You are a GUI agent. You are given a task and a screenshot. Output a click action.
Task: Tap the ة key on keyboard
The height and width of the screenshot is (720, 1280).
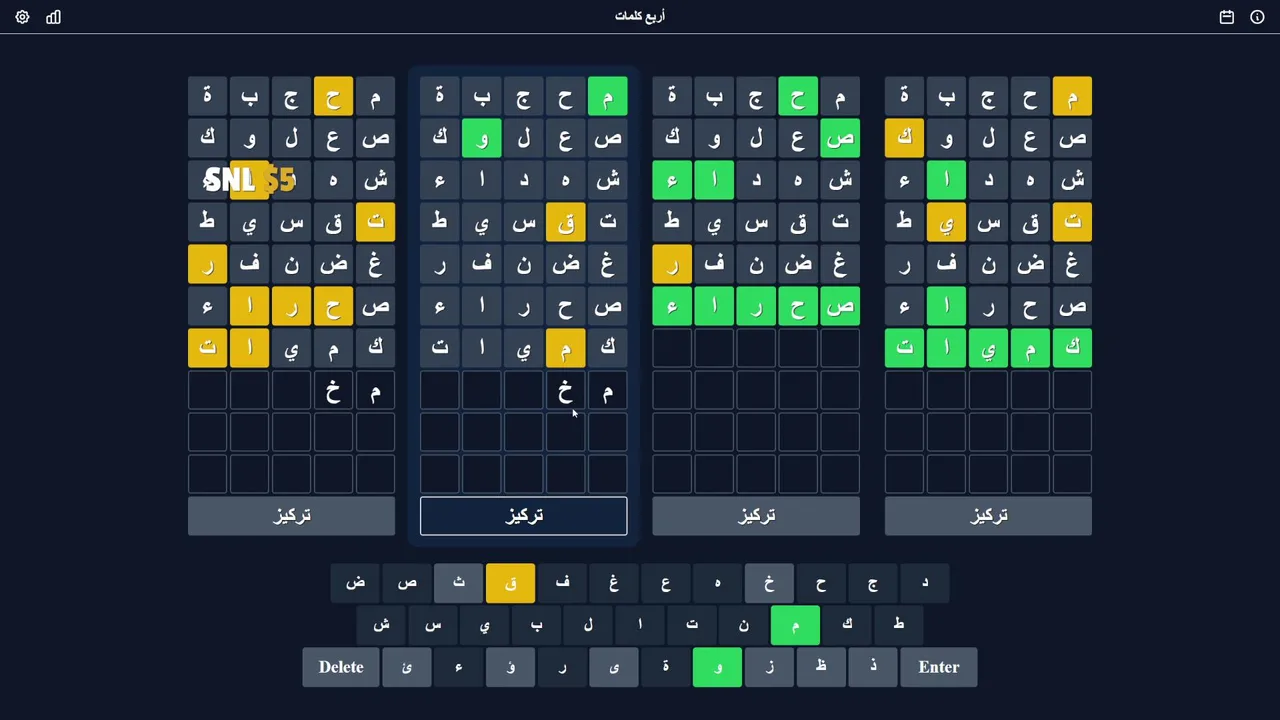[666, 667]
